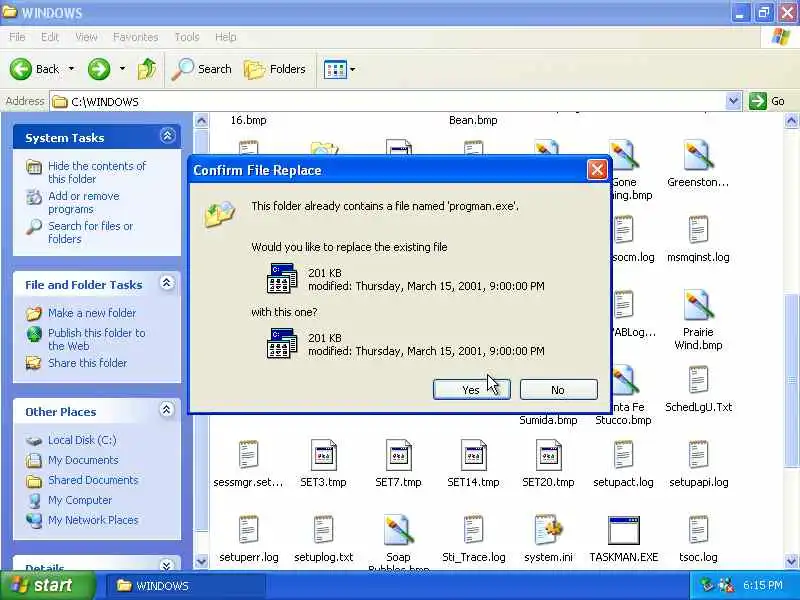The width and height of the screenshot is (800, 600).
Task: Open the Tools menu
Action: click(187, 37)
